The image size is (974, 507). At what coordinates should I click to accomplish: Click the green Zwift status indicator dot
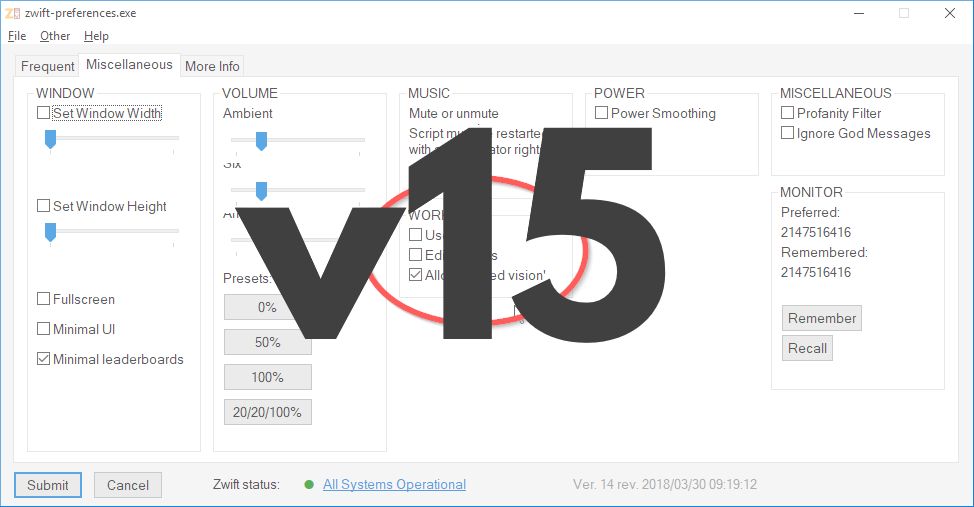tap(309, 485)
